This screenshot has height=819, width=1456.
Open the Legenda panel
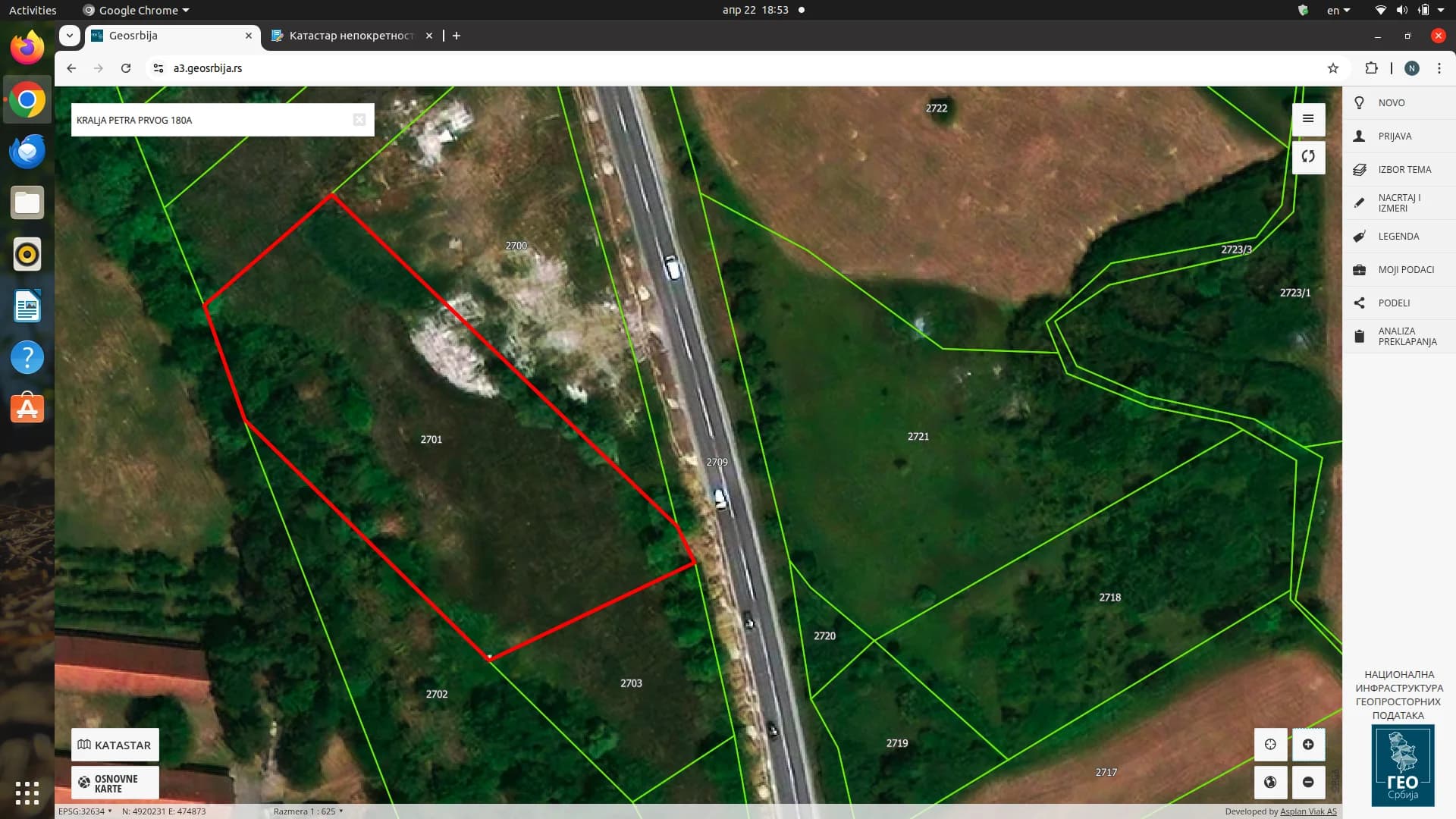point(1398,236)
